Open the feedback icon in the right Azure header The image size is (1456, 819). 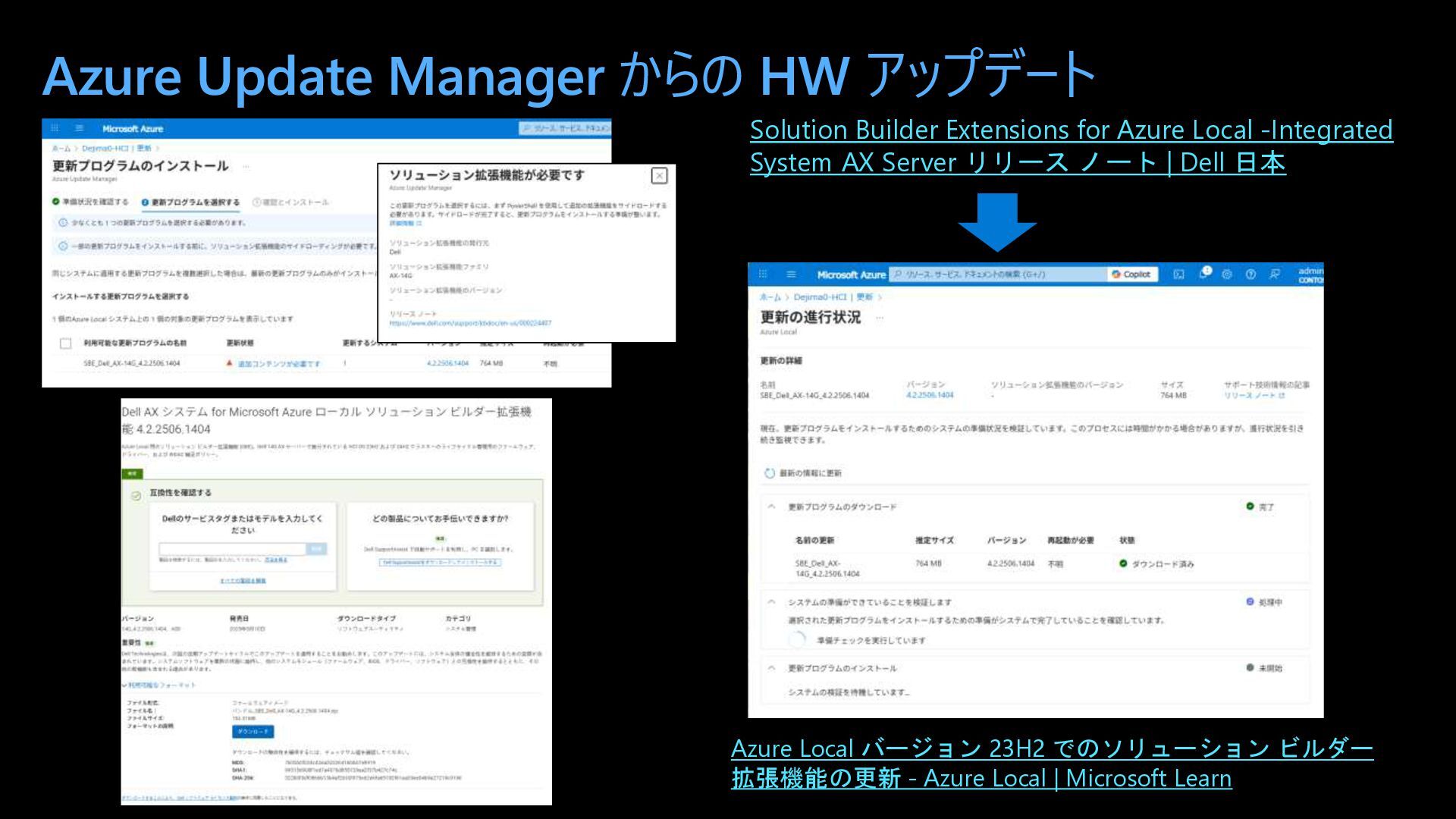pyautogui.click(x=1275, y=275)
